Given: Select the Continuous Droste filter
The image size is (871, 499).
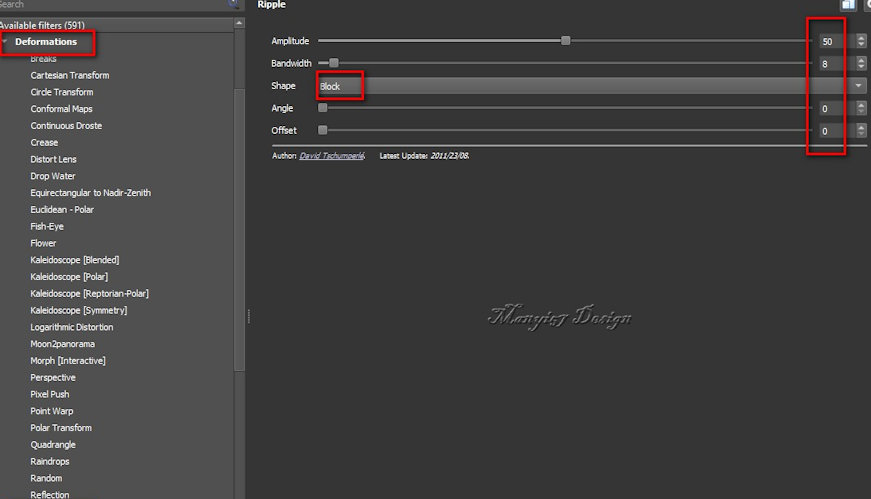Looking at the screenshot, I should point(66,126).
